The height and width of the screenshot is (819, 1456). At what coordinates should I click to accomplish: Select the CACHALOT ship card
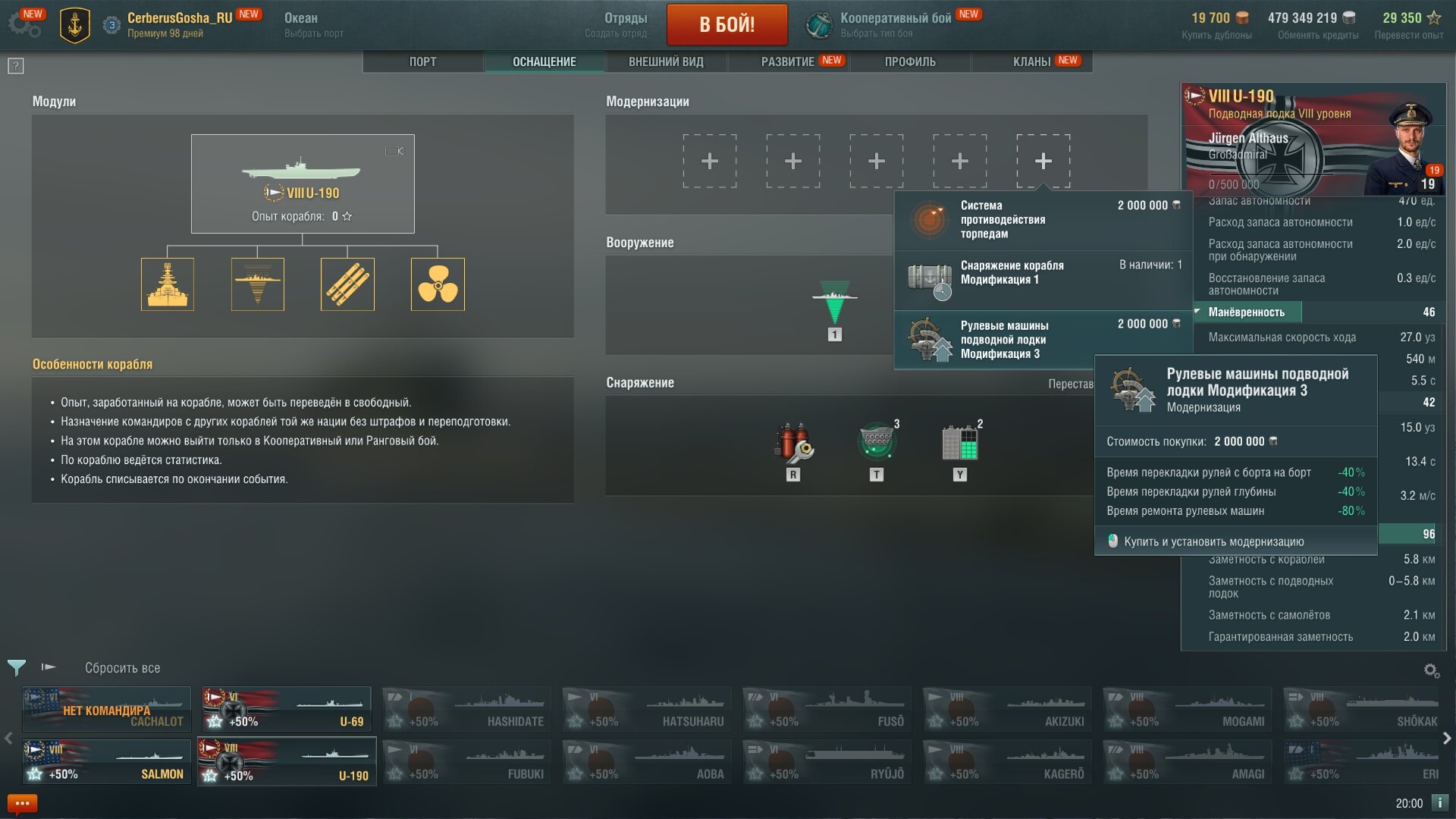click(x=106, y=708)
